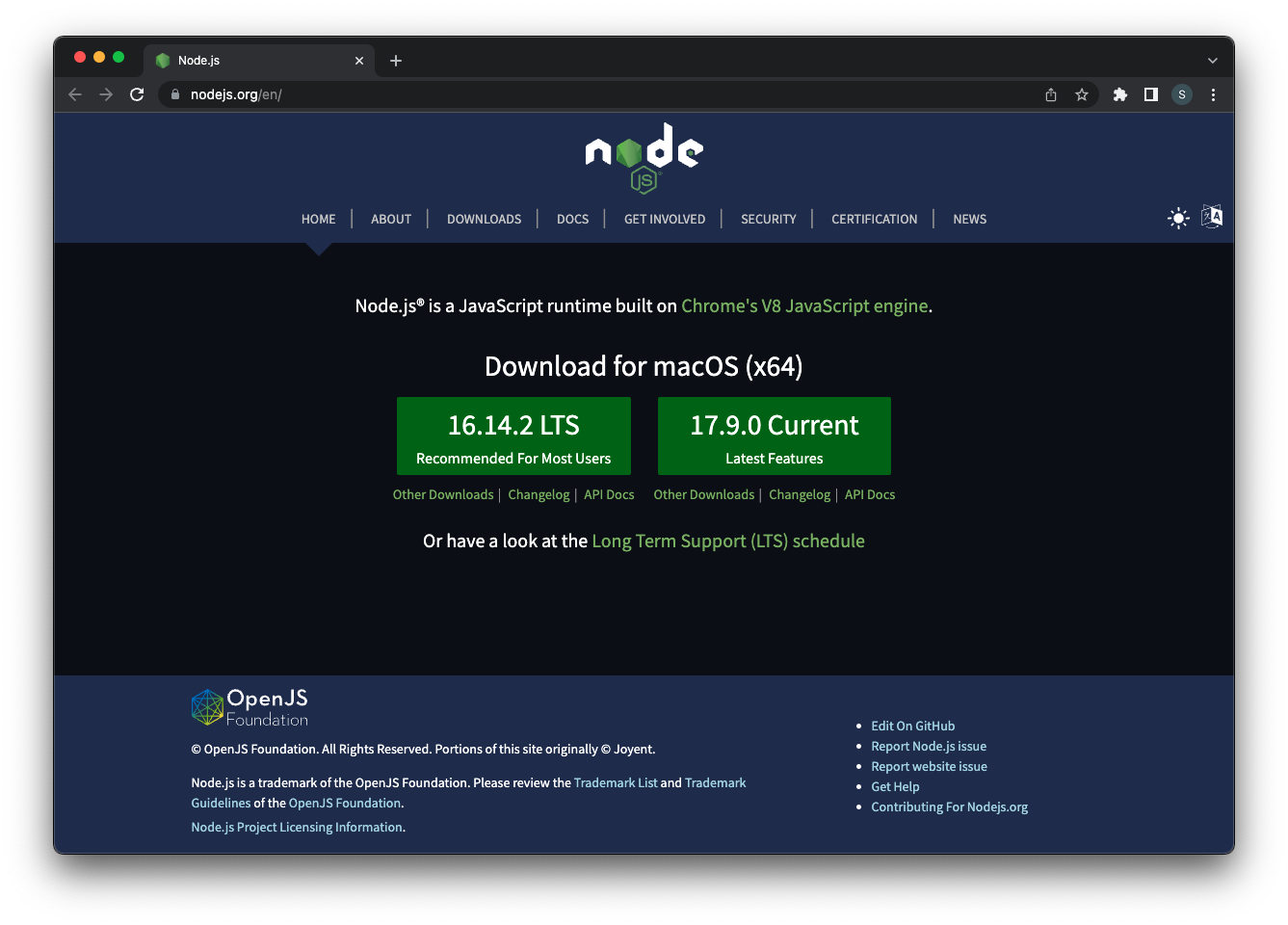Viewport: 1288px width, 925px height.
Task: Click the Get Help link
Action: (895, 786)
